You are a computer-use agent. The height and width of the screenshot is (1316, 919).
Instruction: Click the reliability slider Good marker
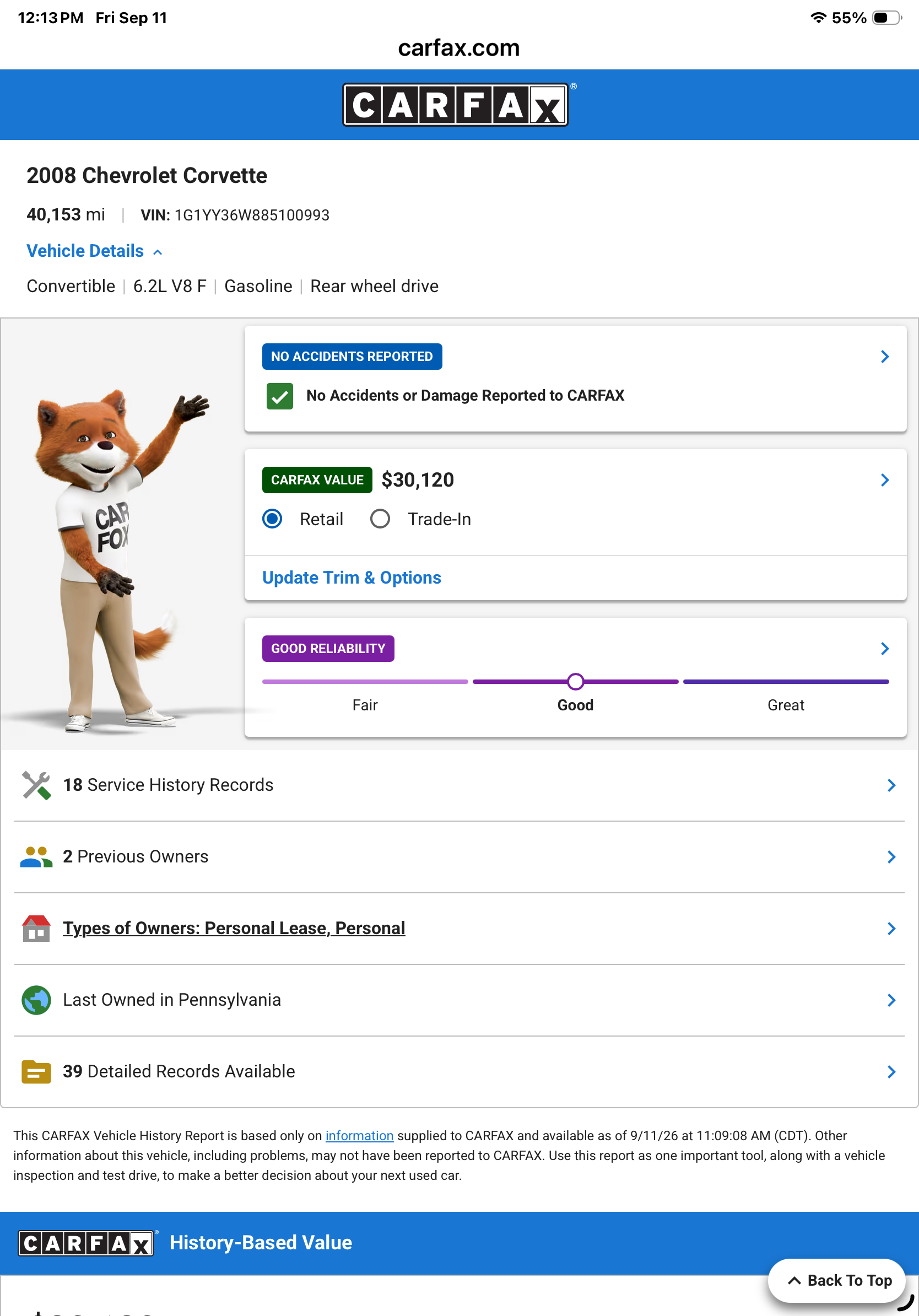575,682
